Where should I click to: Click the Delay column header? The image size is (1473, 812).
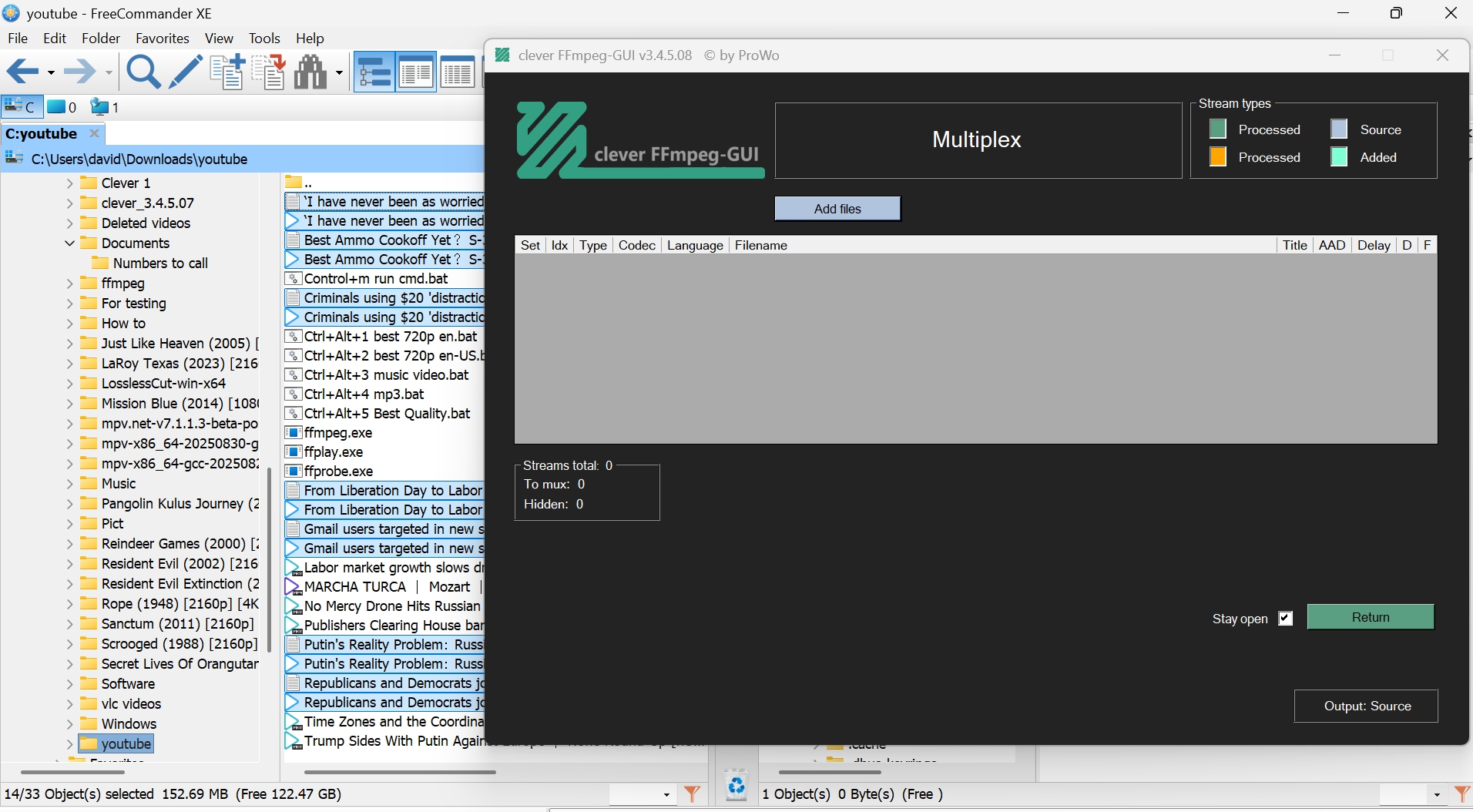pos(1374,245)
